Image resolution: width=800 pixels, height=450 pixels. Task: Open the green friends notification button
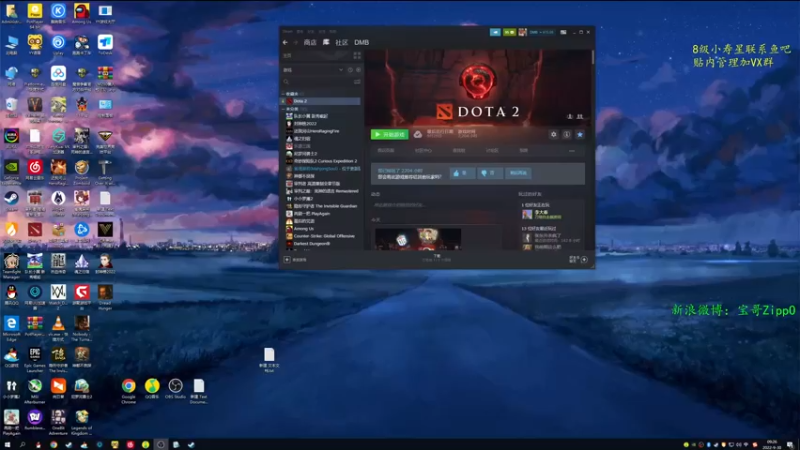(x=509, y=32)
